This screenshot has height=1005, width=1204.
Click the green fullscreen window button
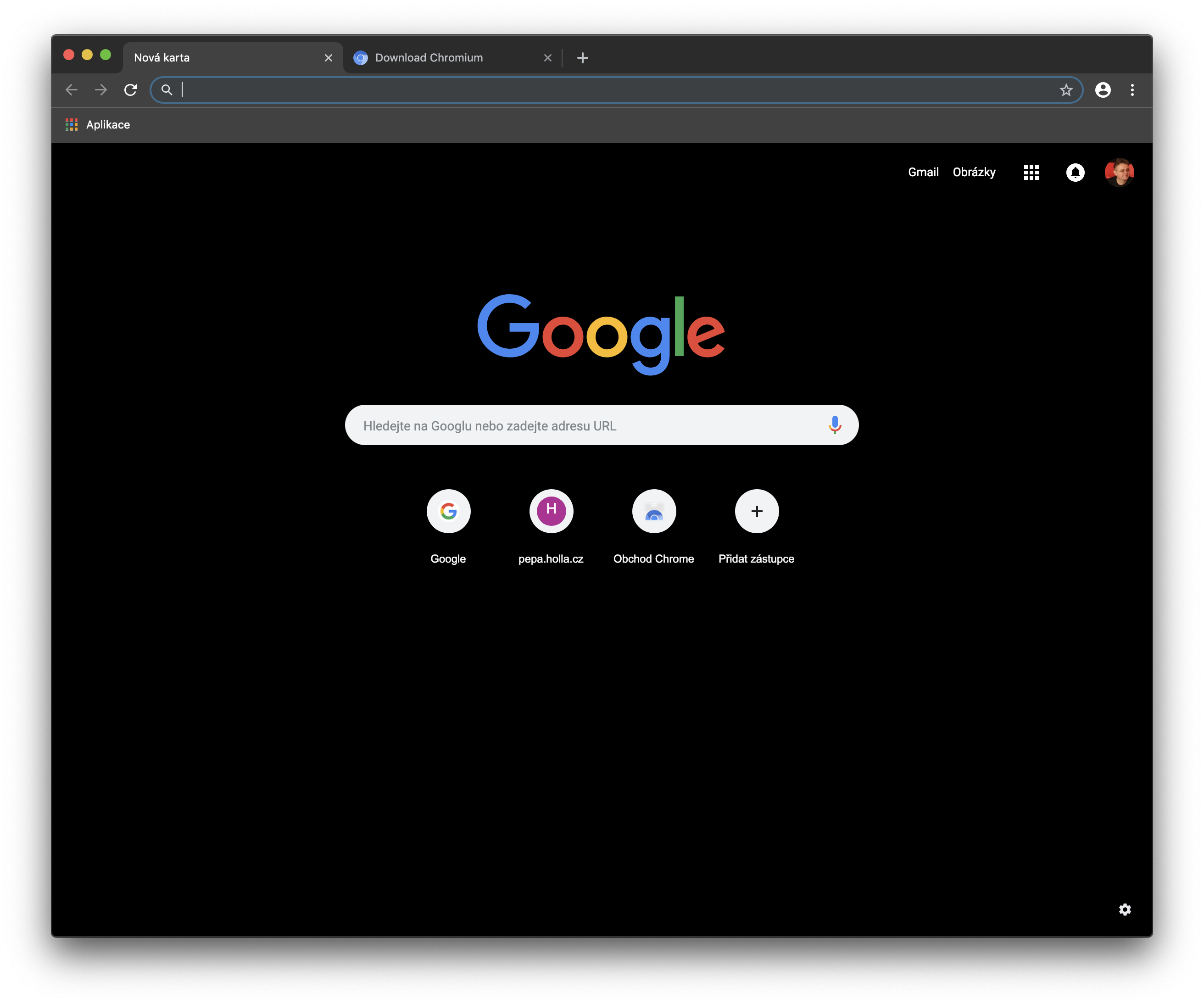tap(106, 55)
